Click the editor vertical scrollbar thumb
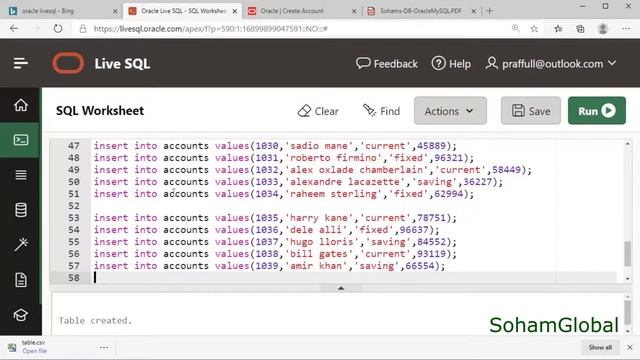The image size is (640, 360). click(x=628, y=253)
